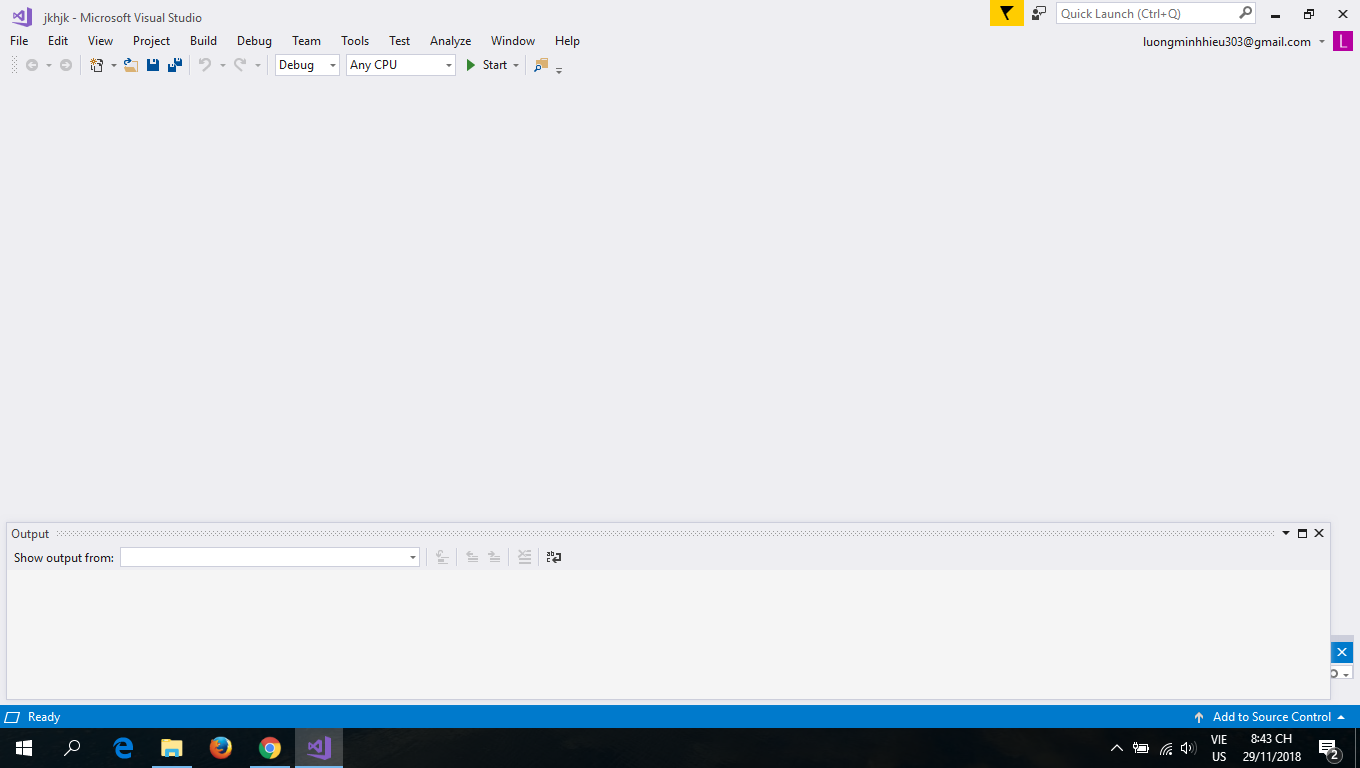Click the New Project toolbar icon
1360x768 pixels.
(x=97, y=65)
